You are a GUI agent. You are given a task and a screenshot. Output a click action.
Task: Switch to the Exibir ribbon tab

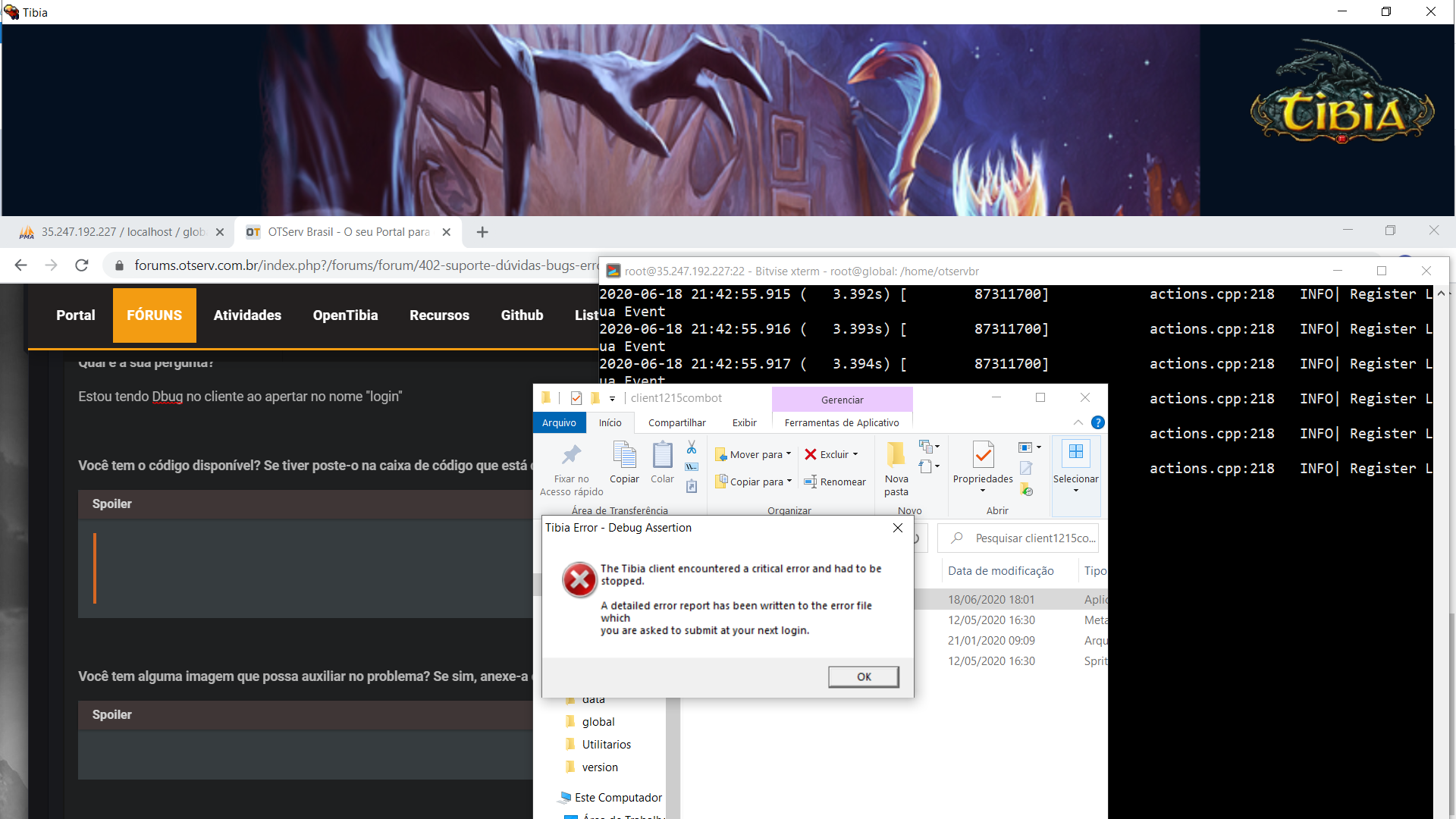(744, 422)
